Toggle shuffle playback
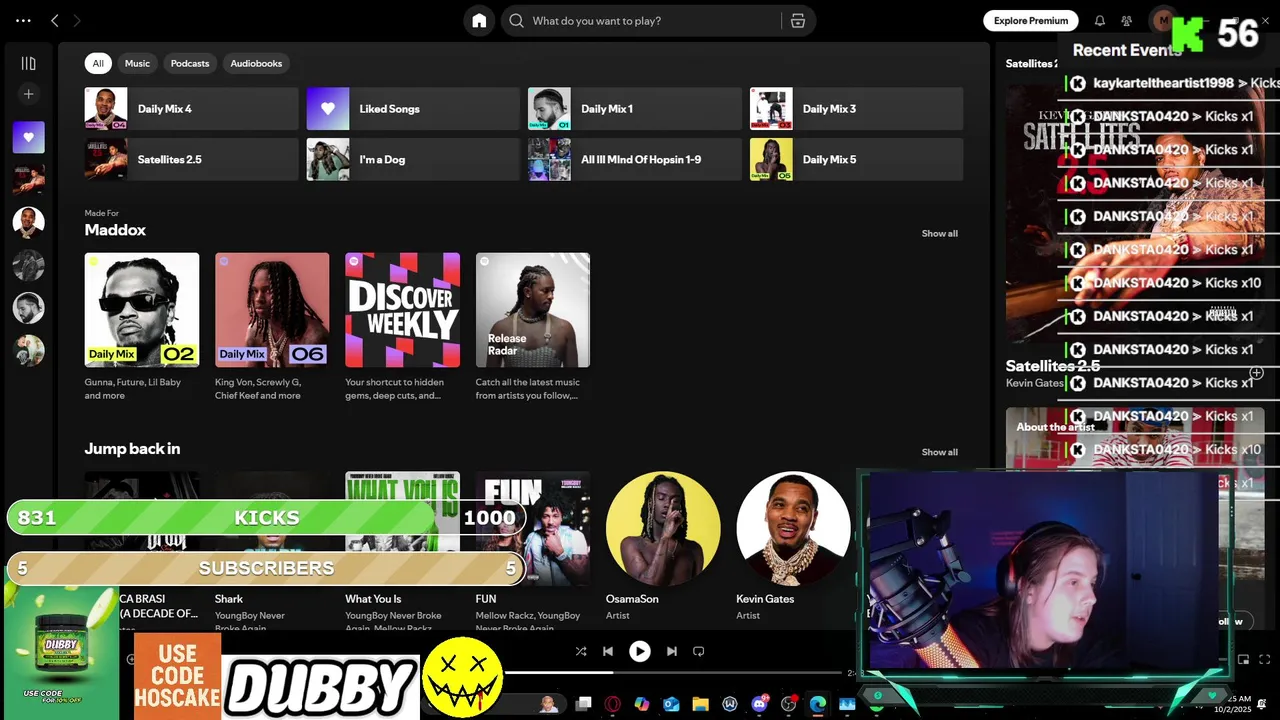 (x=581, y=651)
